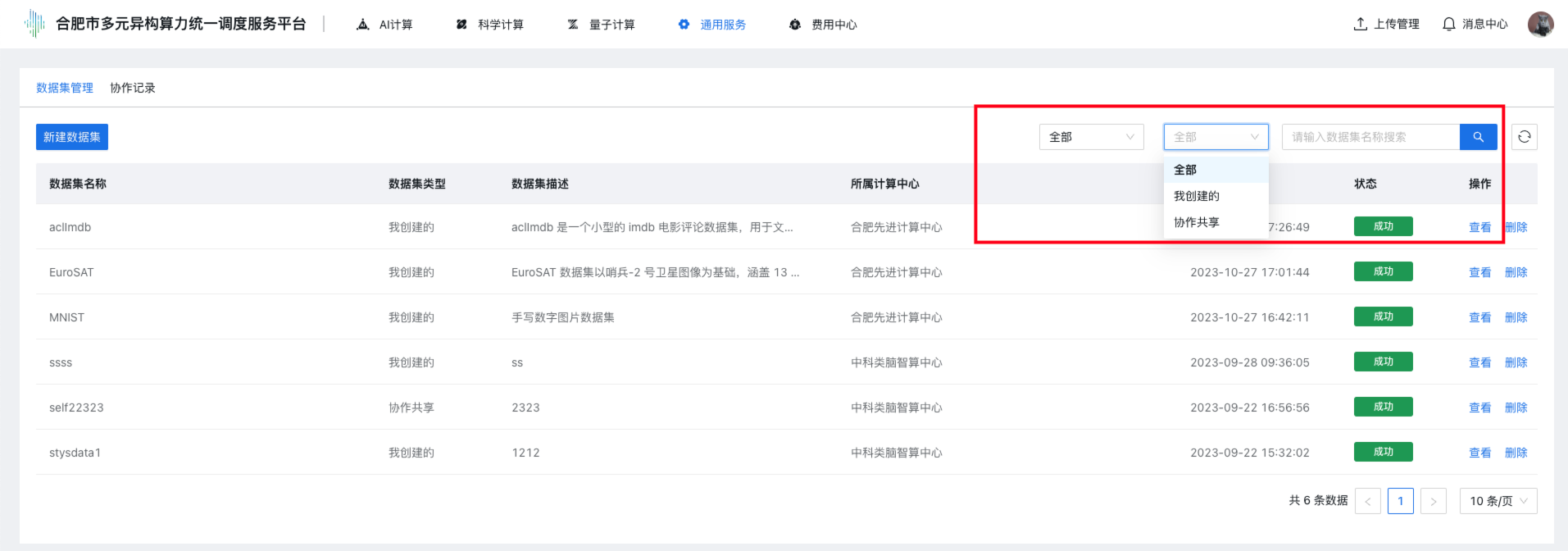
Task: Focus the dataset name search field
Action: (1370, 137)
